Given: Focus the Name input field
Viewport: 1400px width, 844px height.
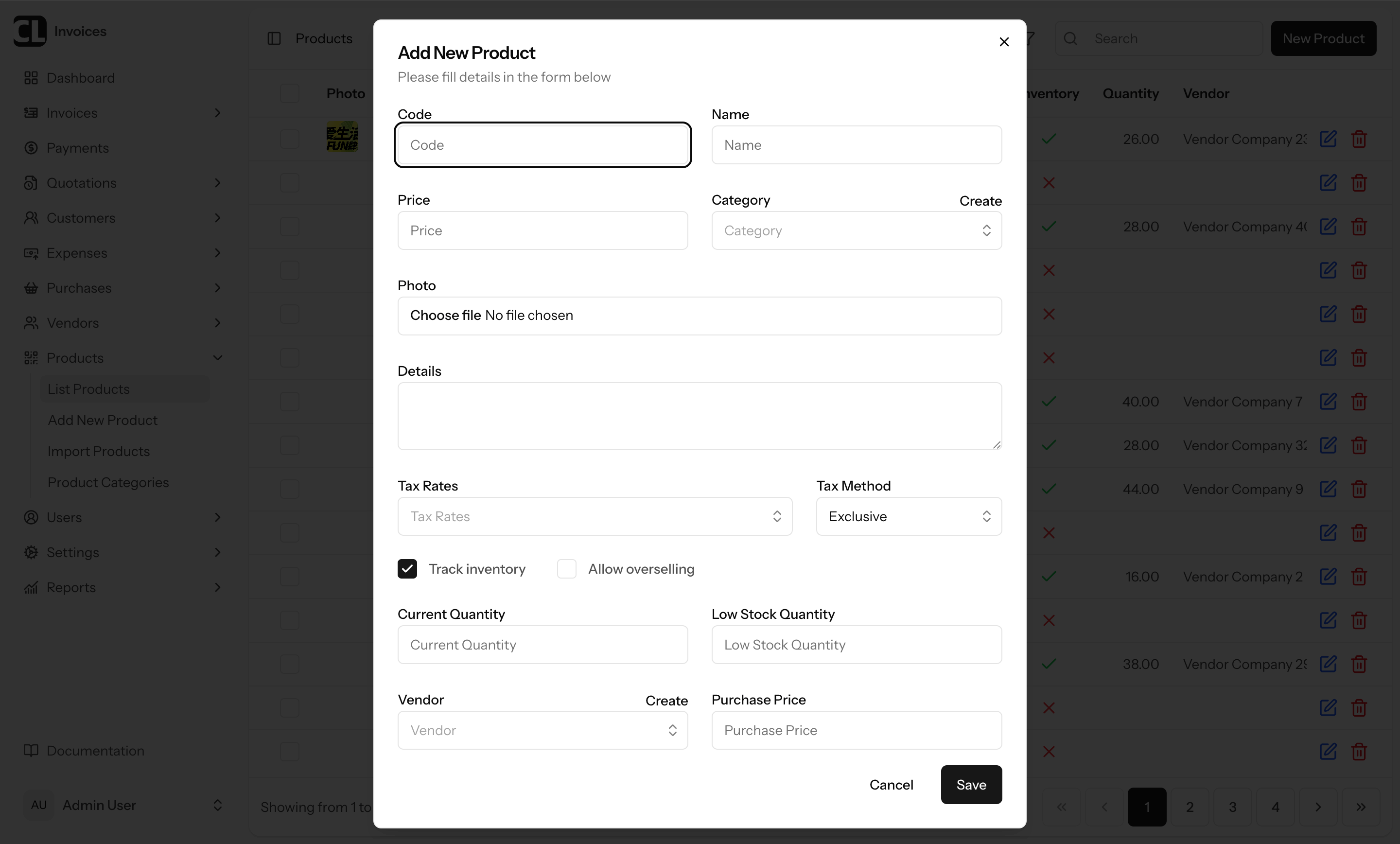Looking at the screenshot, I should pyautogui.click(x=856, y=145).
